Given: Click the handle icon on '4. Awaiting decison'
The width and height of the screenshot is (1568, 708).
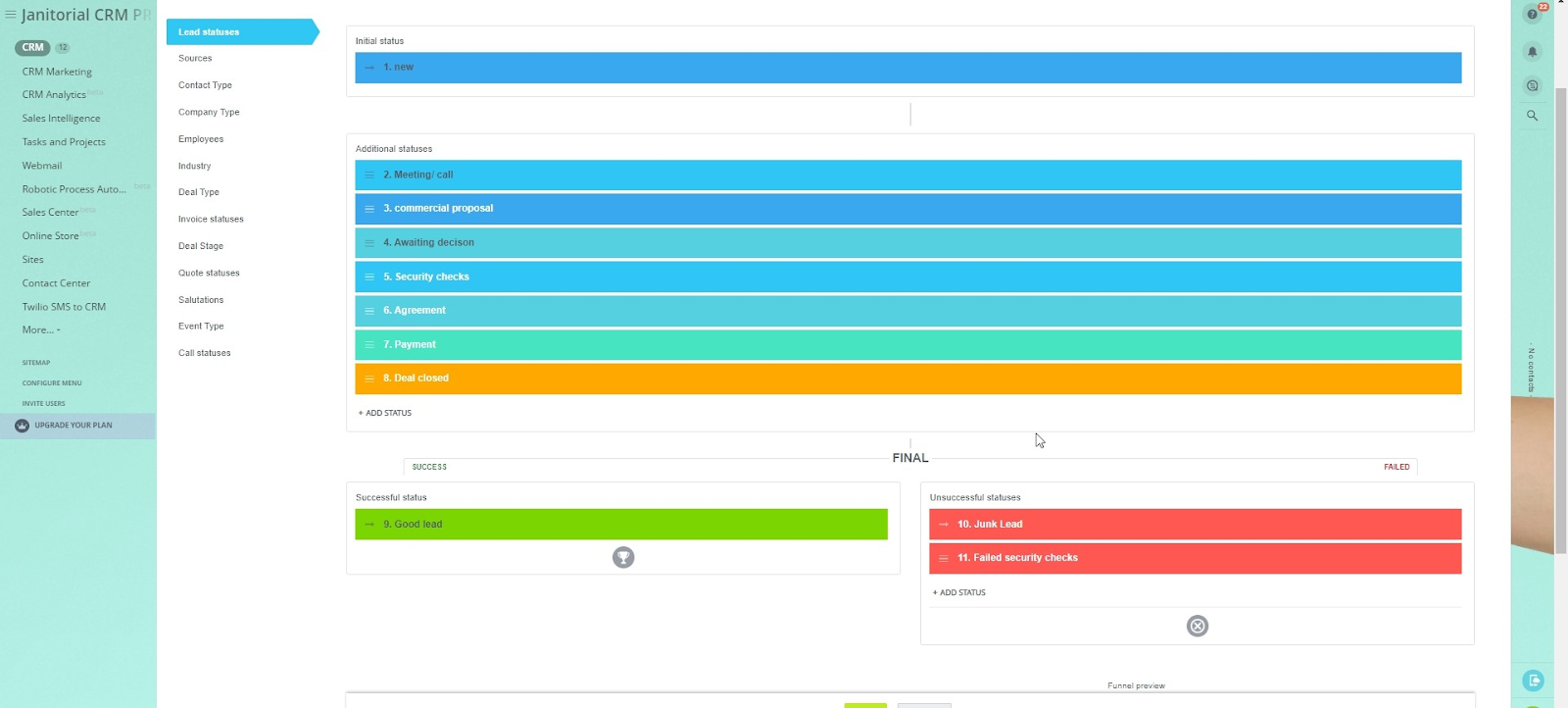Looking at the screenshot, I should coord(369,242).
